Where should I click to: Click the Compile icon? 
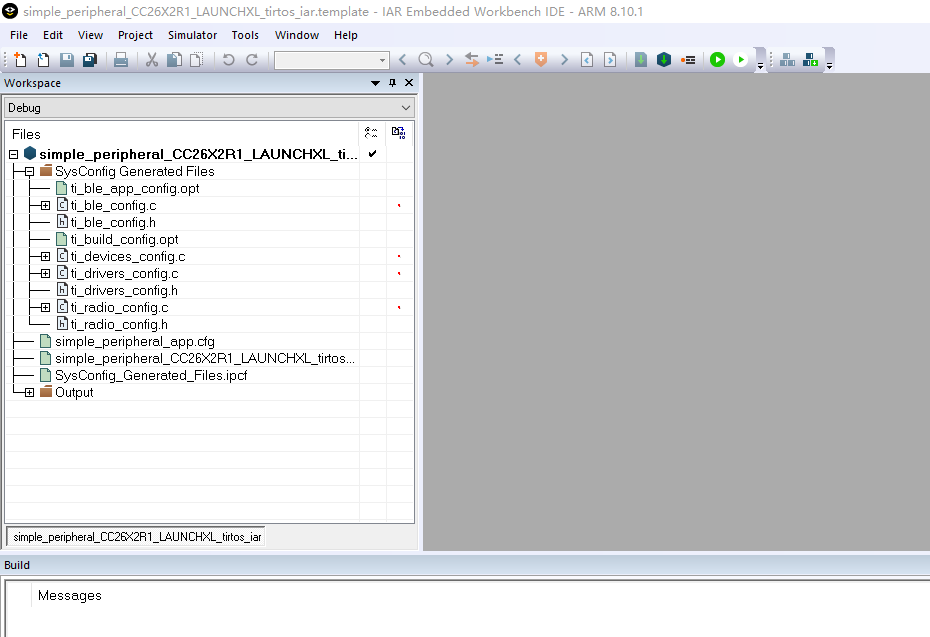641,59
